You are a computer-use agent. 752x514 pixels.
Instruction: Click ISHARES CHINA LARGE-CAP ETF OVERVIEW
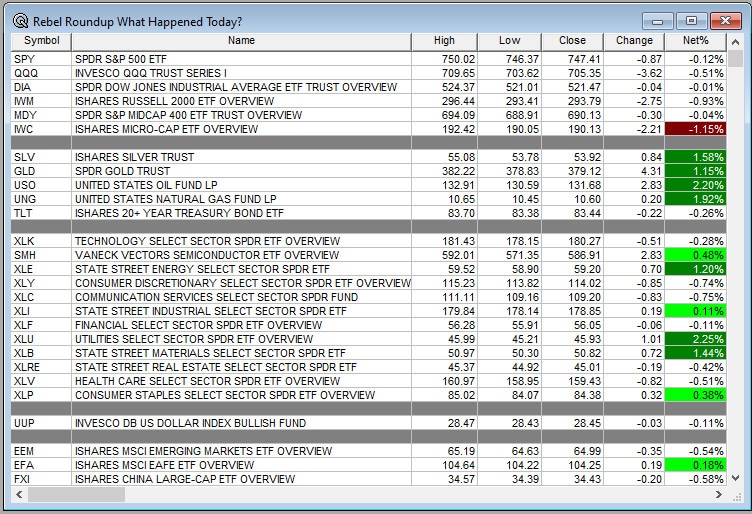[241, 479]
